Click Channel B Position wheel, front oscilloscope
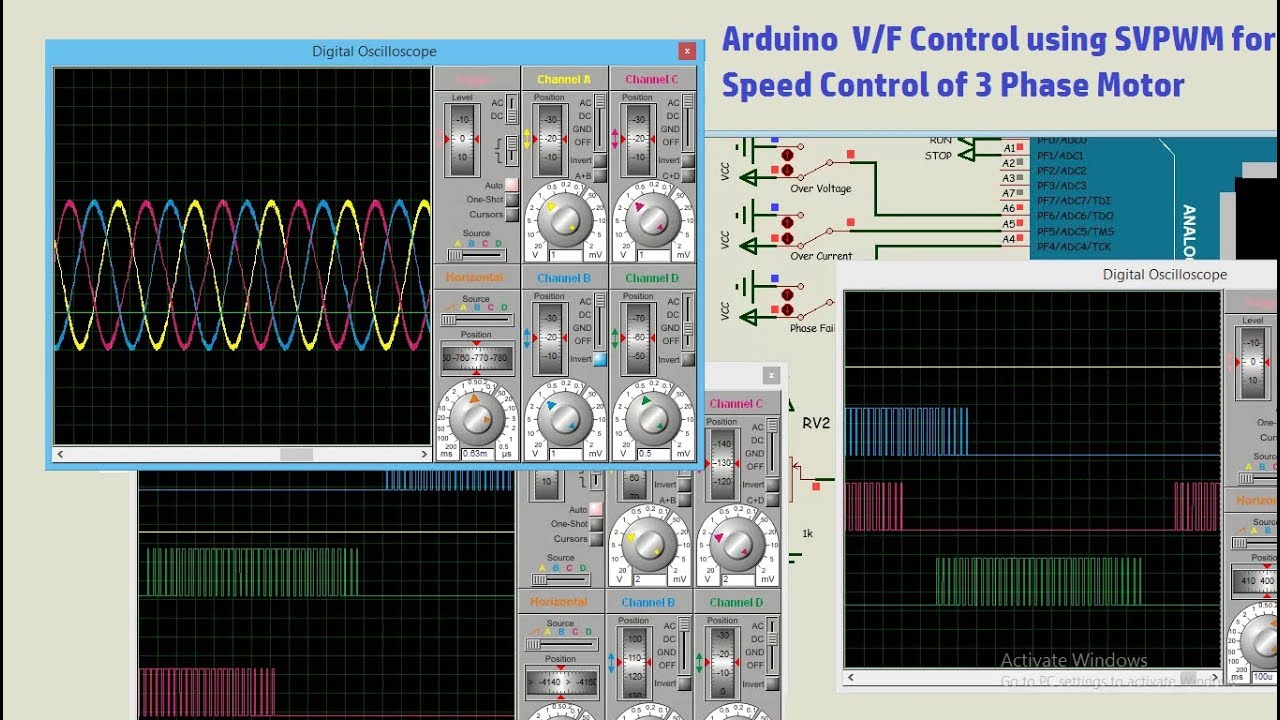1280x720 pixels. (x=550, y=338)
